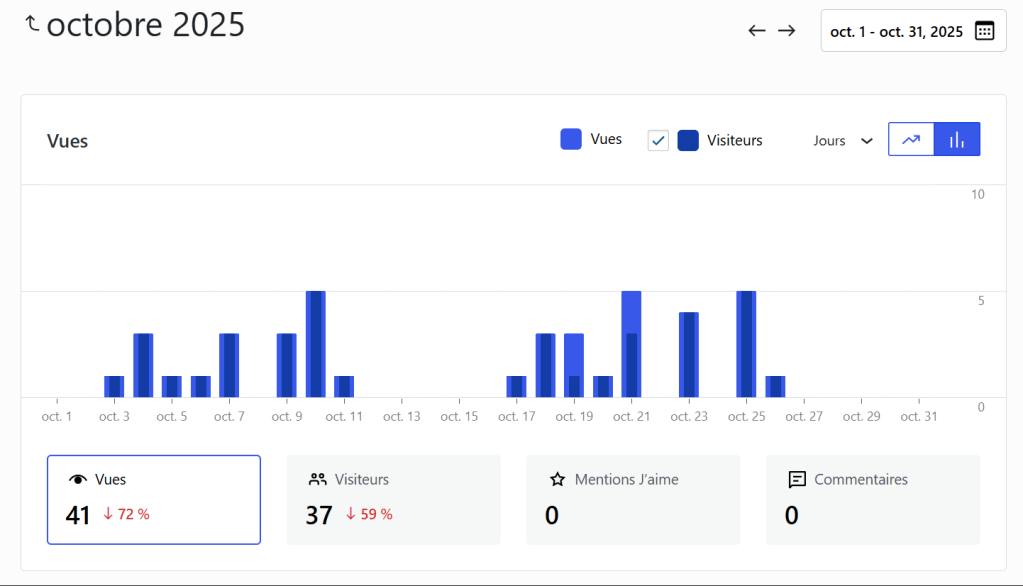Select the Vues stats tab

tap(154, 500)
